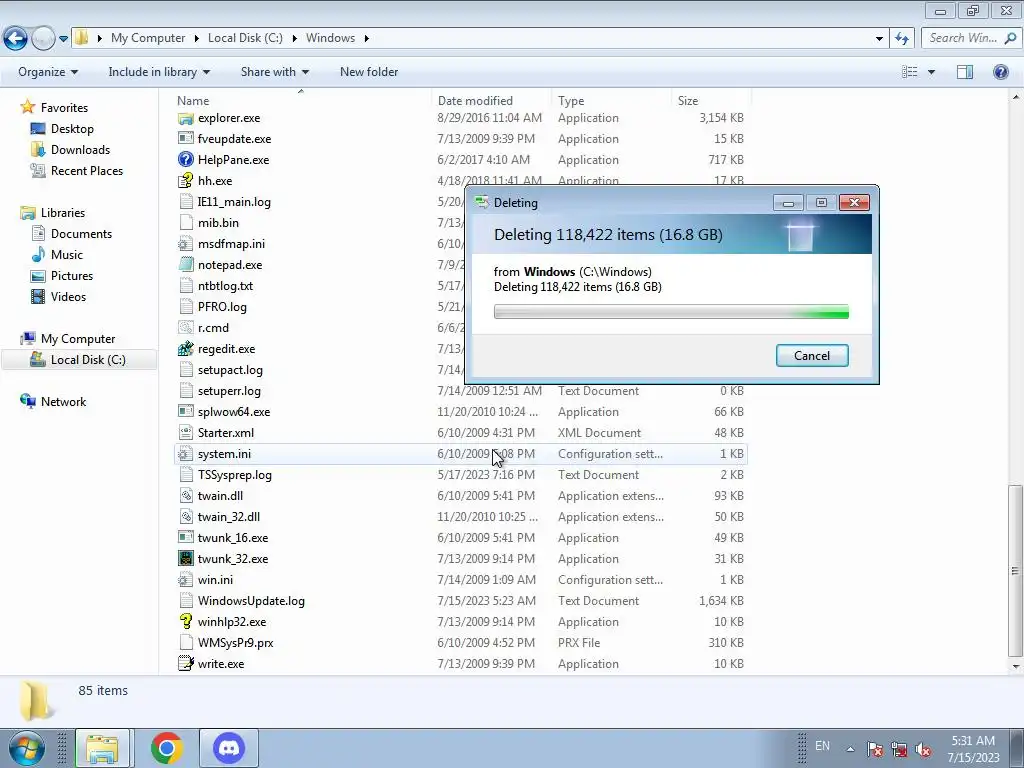1024x768 pixels.
Task: Select the explorer.exe file icon
Action: [x=186, y=118]
